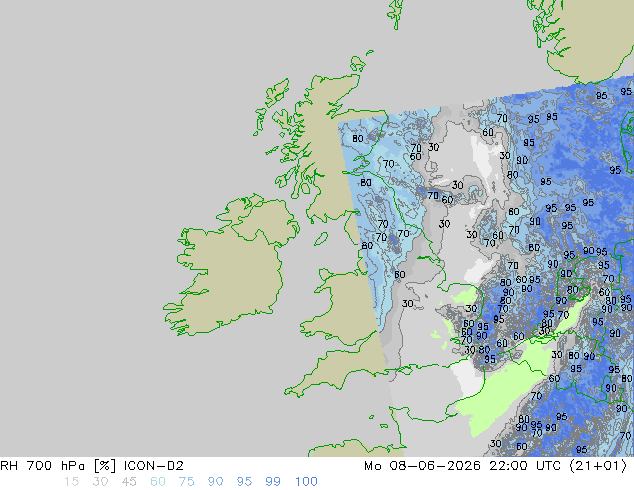Select the 90 value in the colour legend
Image resolution: width=634 pixels, height=490 pixels.
click(x=216, y=482)
